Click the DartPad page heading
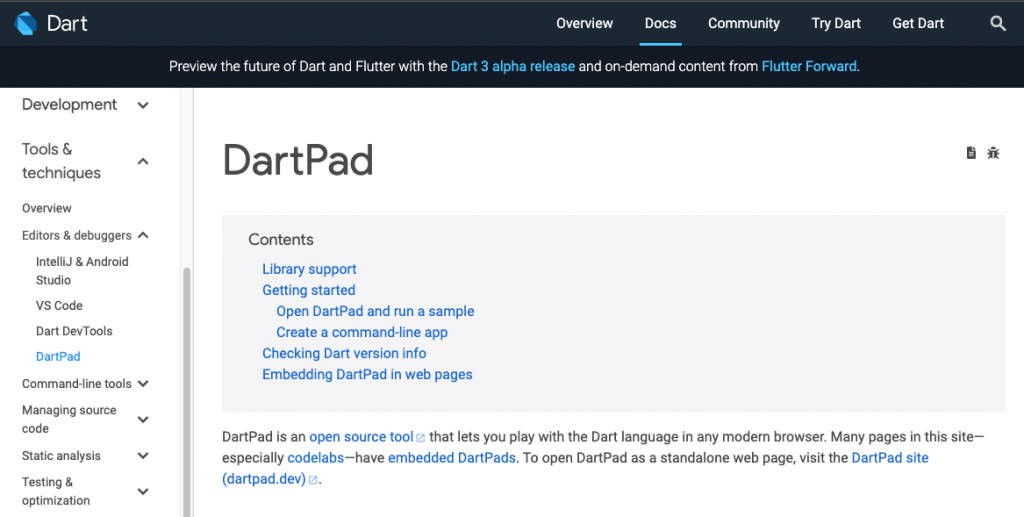 pos(298,160)
